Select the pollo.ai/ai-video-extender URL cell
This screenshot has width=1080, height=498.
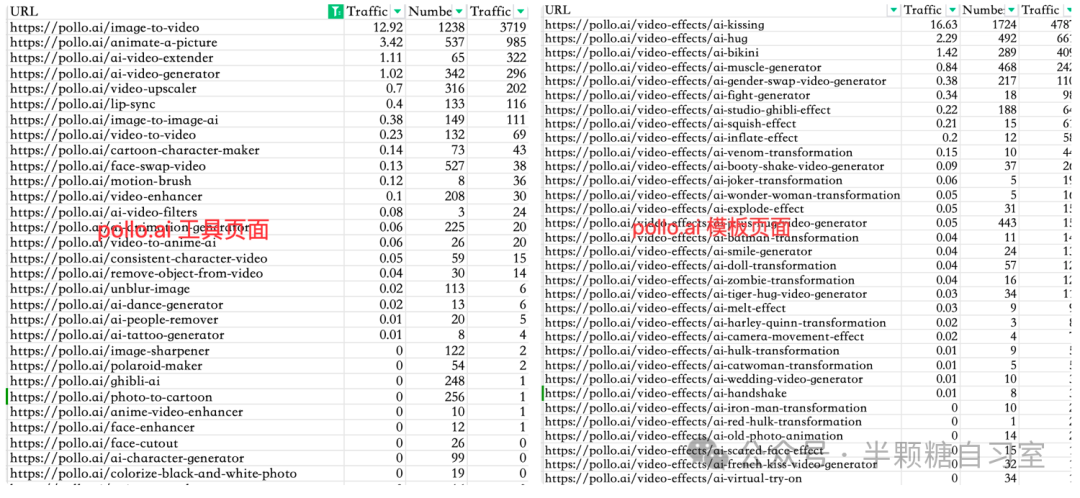click(x=175, y=58)
